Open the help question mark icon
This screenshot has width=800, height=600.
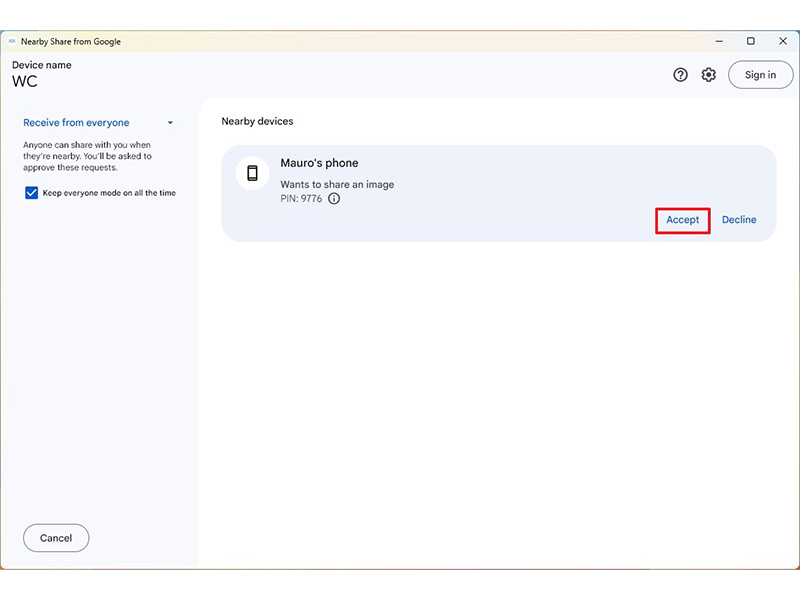(x=680, y=75)
